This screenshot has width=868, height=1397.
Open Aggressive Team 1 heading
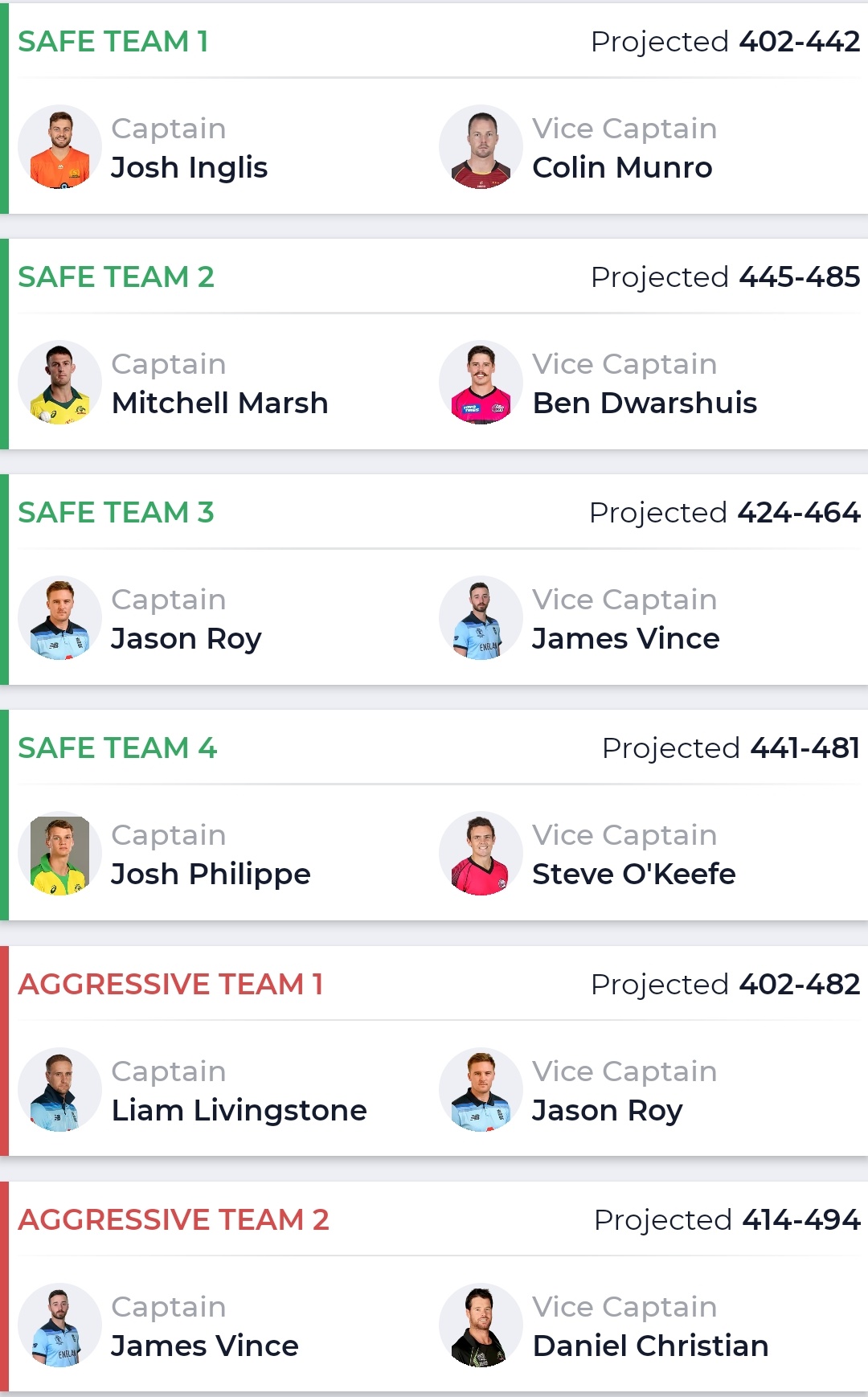pyautogui.click(x=170, y=984)
